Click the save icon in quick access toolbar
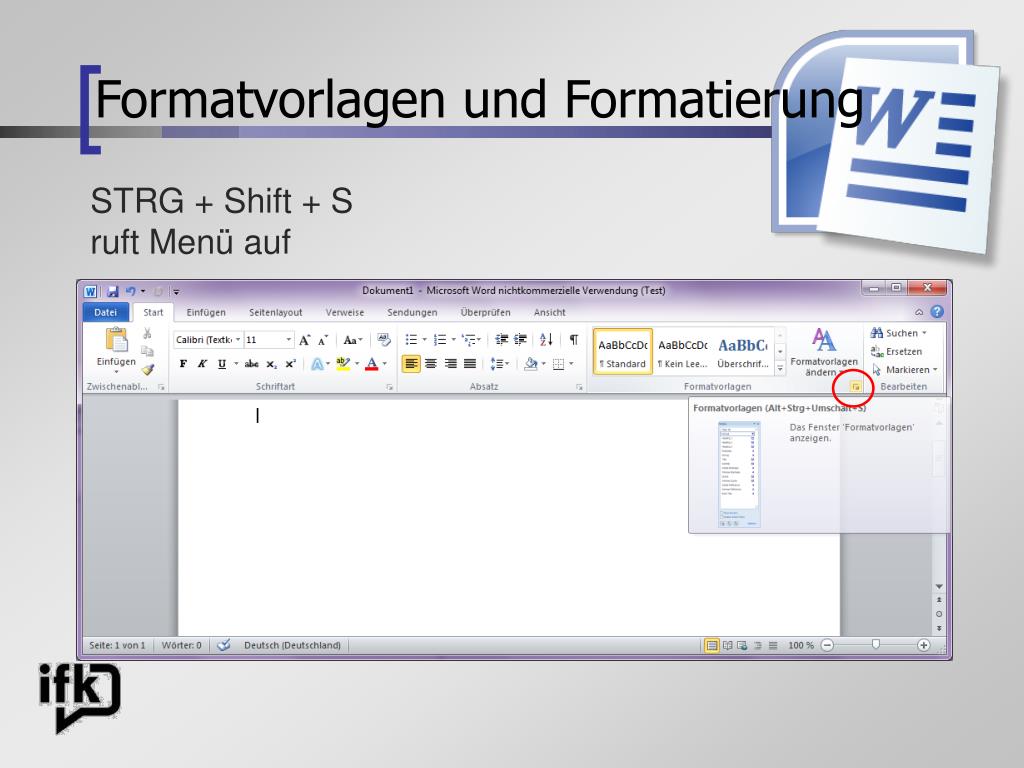This screenshot has height=768, width=1024. tap(112, 291)
